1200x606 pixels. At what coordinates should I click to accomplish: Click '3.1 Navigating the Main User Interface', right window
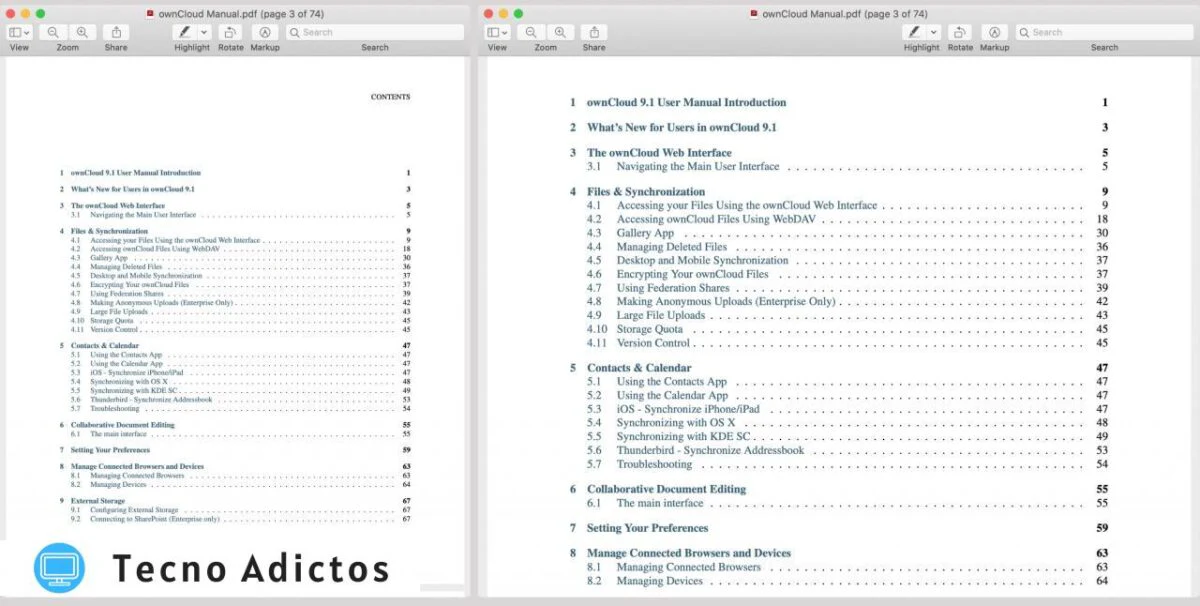683,167
